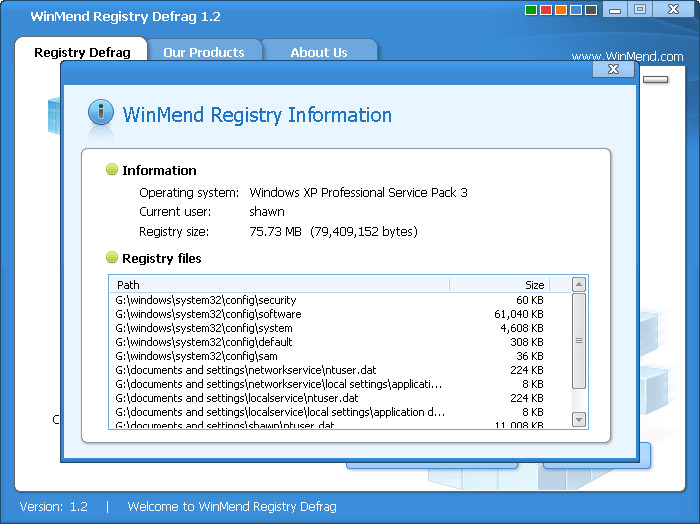The width and height of the screenshot is (700, 524).
Task: Maximize the WinMend main window
Action: (640, 9)
